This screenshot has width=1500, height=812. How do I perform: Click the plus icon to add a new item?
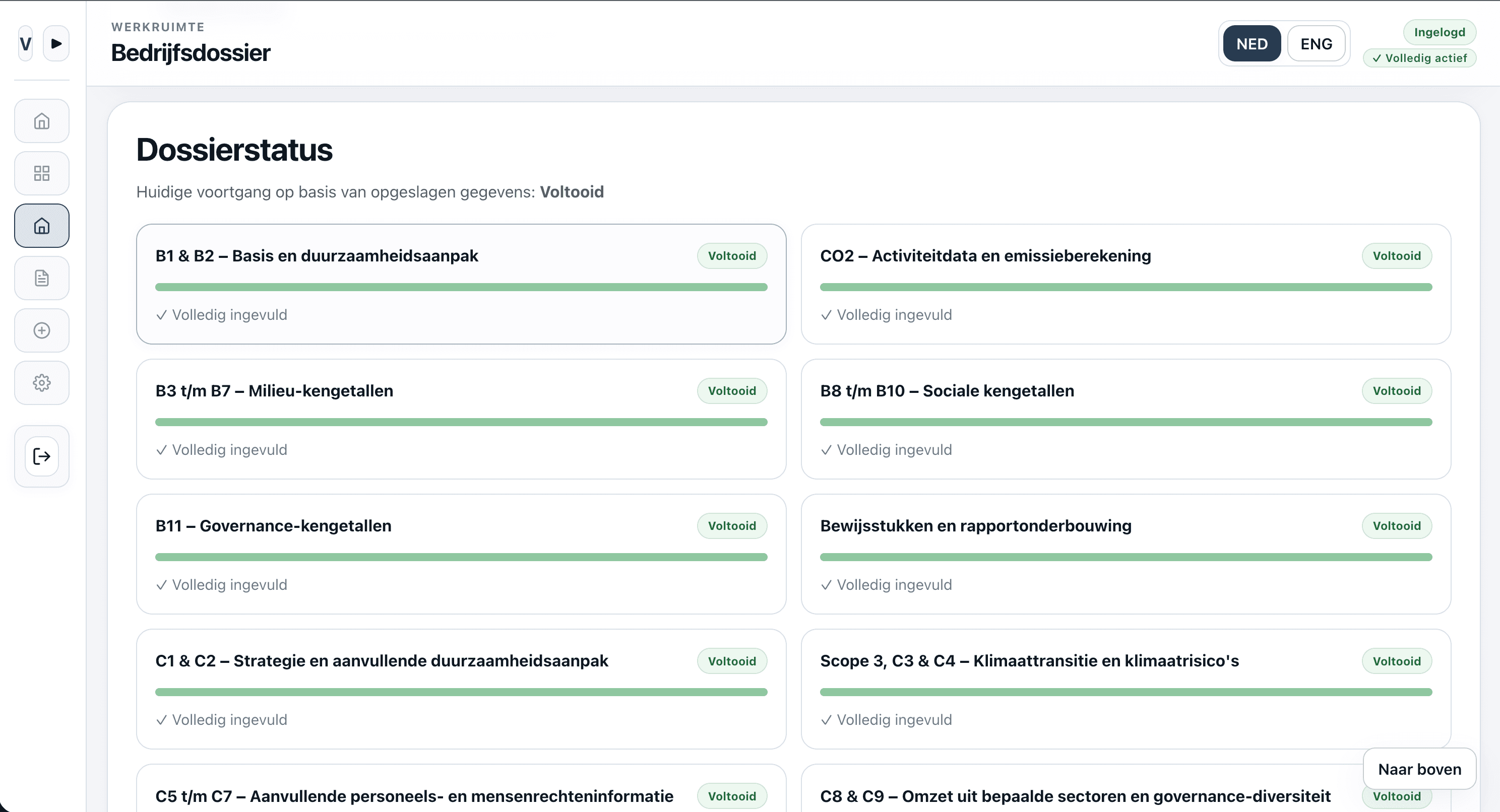pyautogui.click(x=41, y=330)
